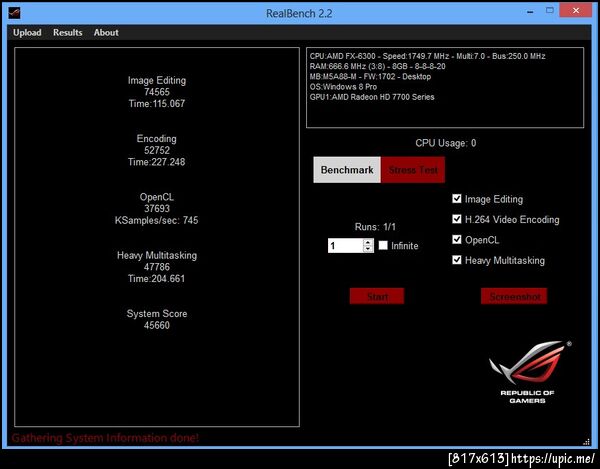Click the OpenCL score 37693
Image resolution: width=600 pixels, height=469 pixels.
pos(157,208)
